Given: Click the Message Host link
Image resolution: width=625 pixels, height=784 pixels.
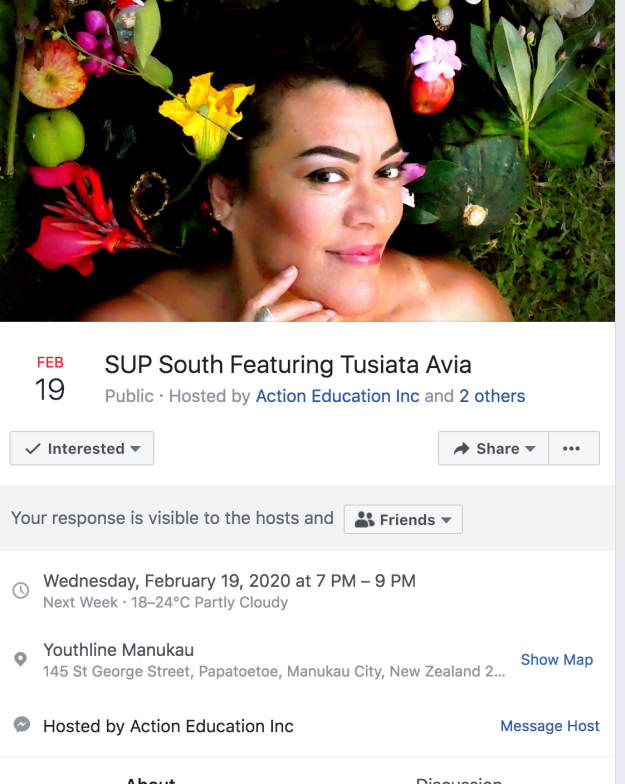Looking at the screenshot, I should point(549,726).
